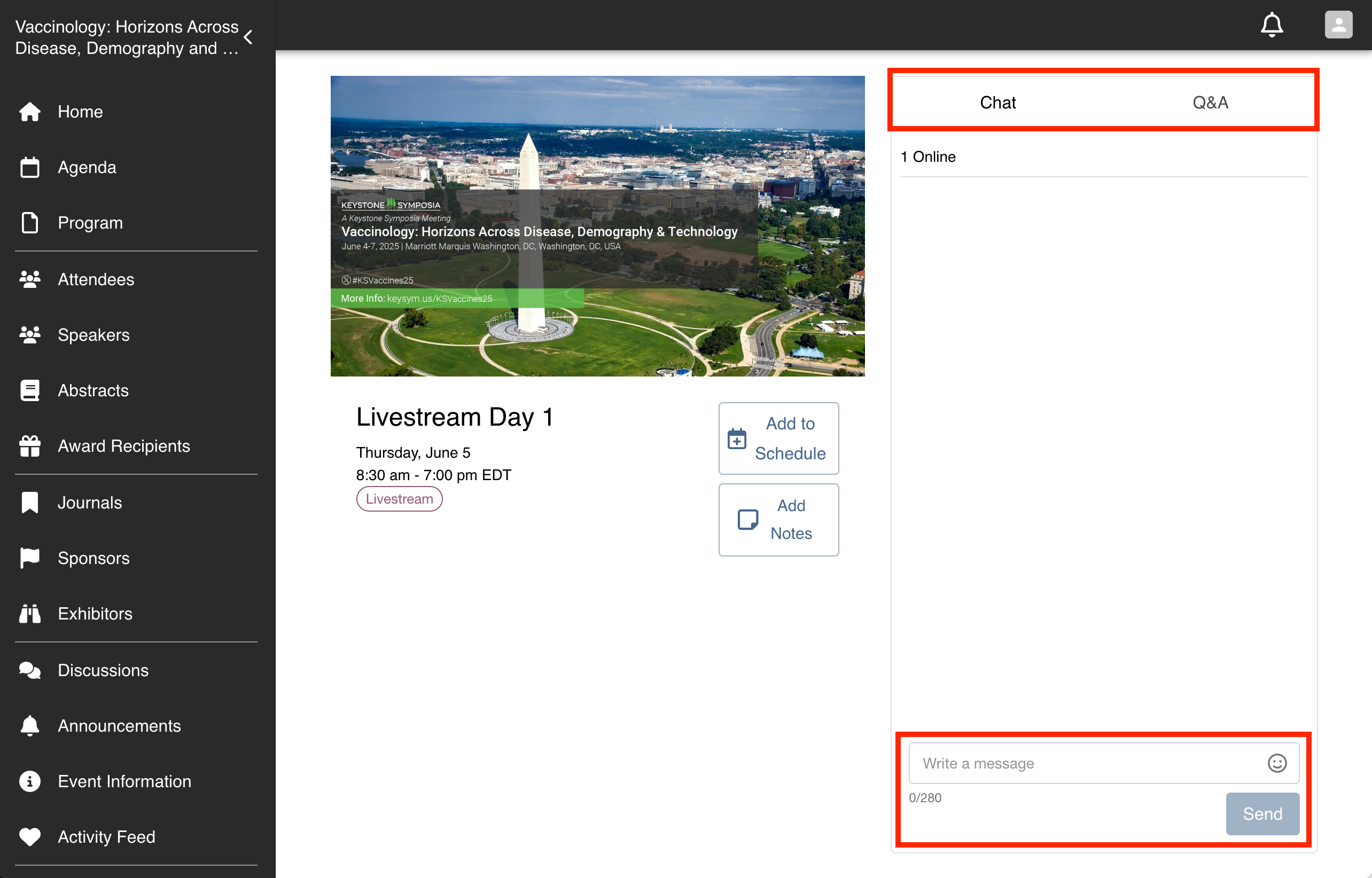Select the Chat tab

[x=998, y=103]
